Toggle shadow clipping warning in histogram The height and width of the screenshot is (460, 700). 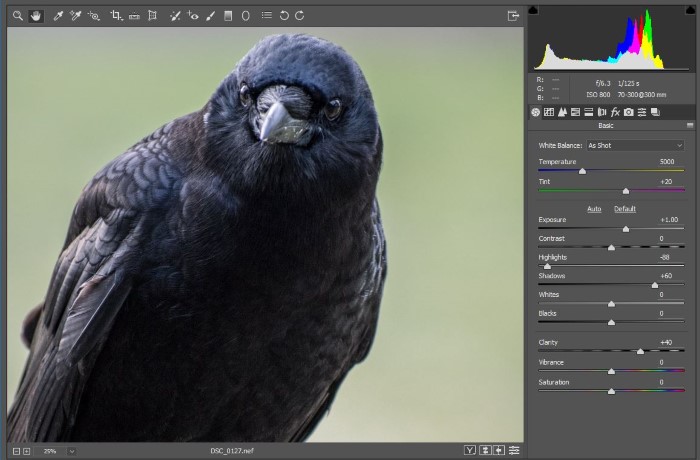coord(533,11)
